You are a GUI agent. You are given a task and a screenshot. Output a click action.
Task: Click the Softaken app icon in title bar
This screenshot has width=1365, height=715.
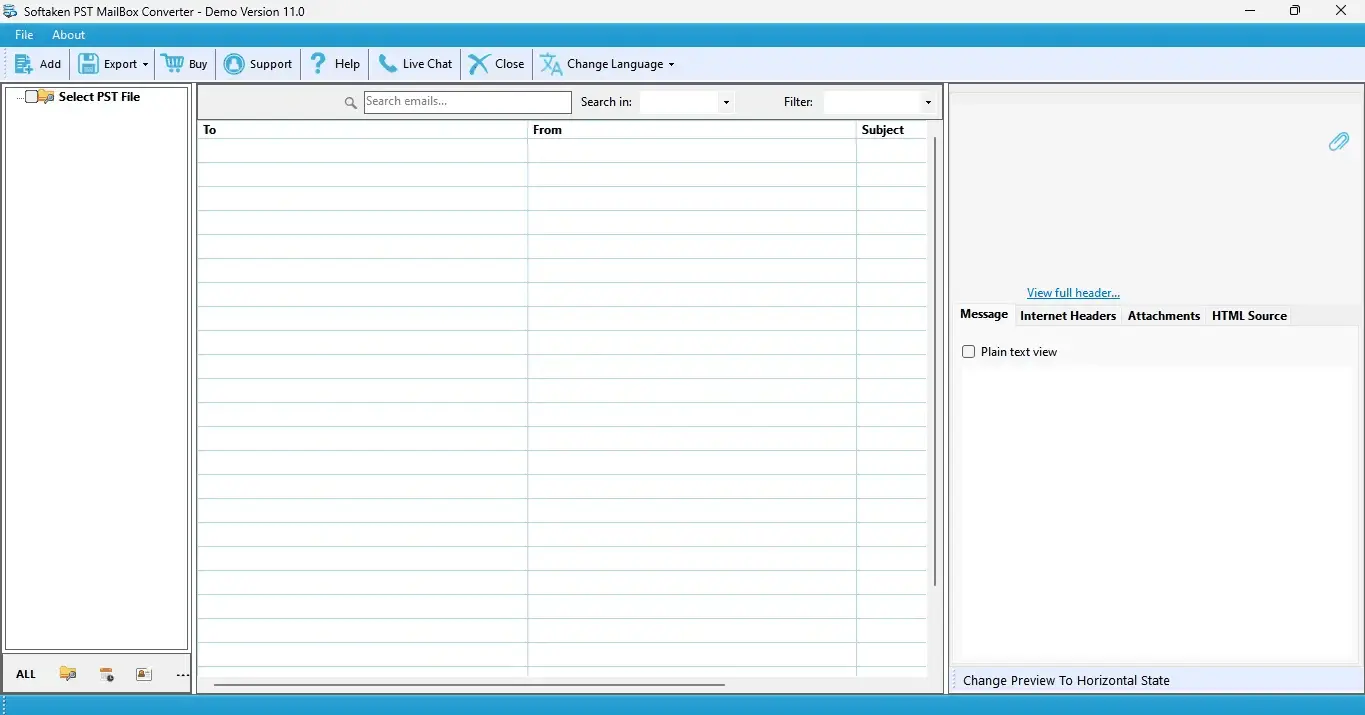point(11,11)
